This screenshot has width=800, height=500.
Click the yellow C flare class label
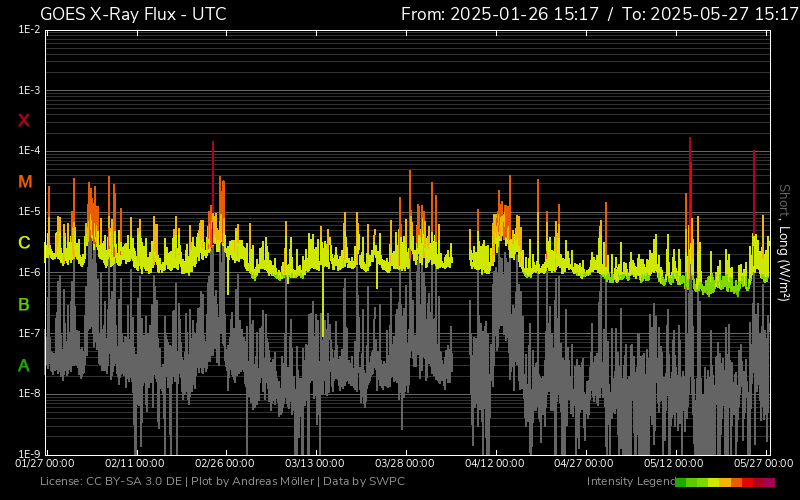click(x=24, y=243)
